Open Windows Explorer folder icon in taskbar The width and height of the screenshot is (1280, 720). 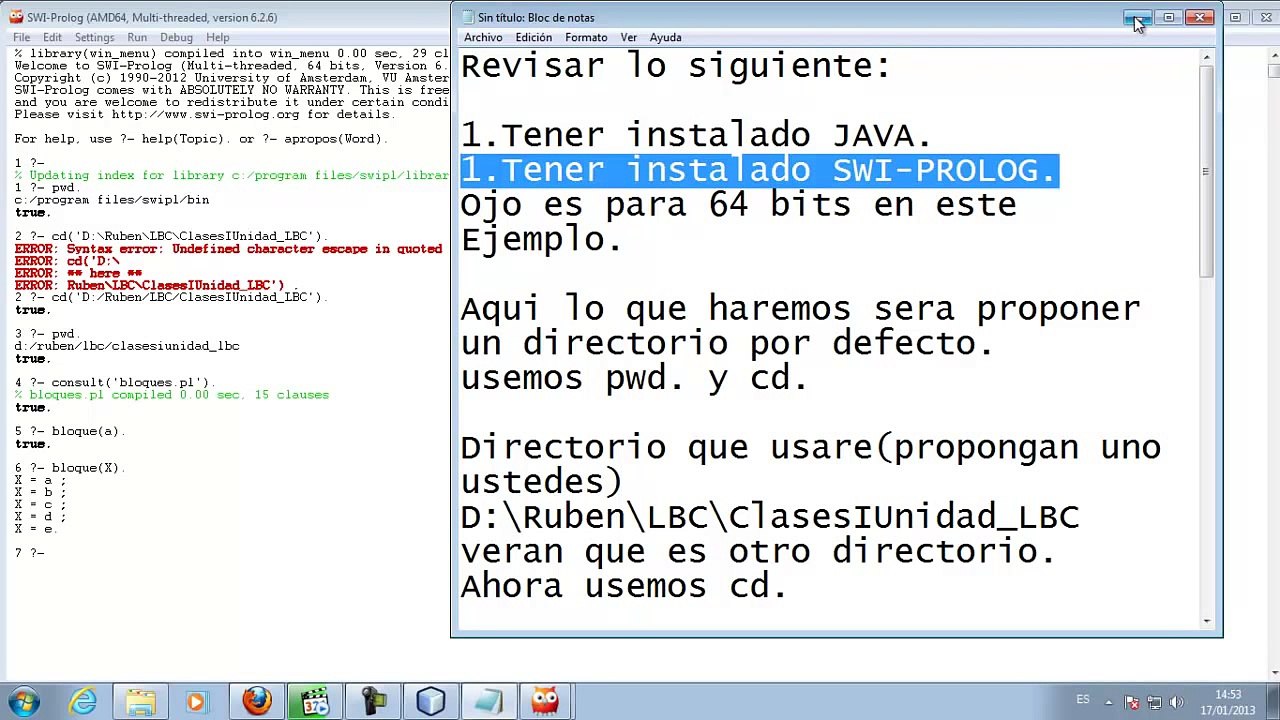click(141, 702)
